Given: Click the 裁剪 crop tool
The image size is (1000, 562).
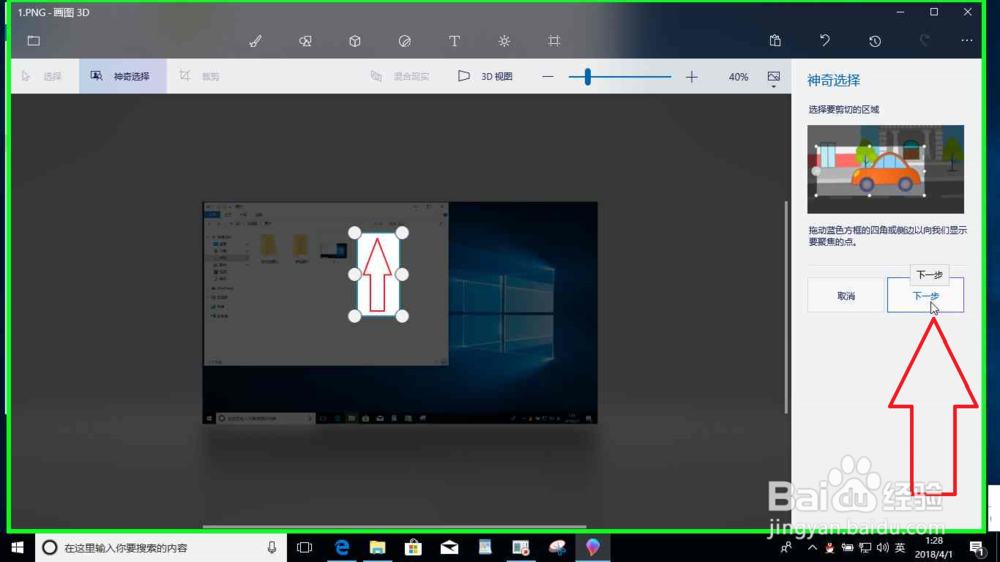Looking at the screenshot, I should (200, 77).
